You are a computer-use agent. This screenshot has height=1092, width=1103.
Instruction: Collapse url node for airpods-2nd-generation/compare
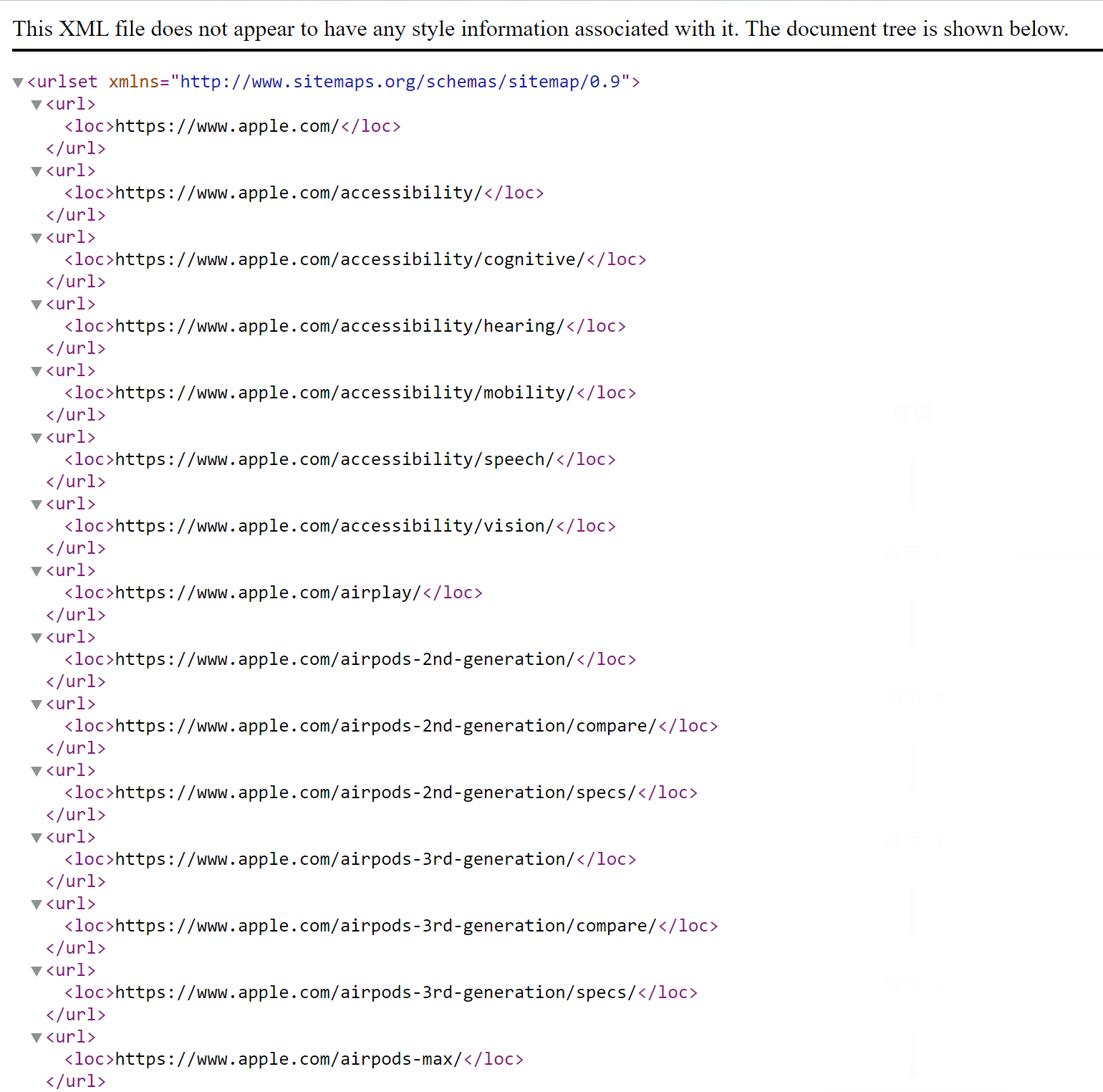click(x=37, y=705)
